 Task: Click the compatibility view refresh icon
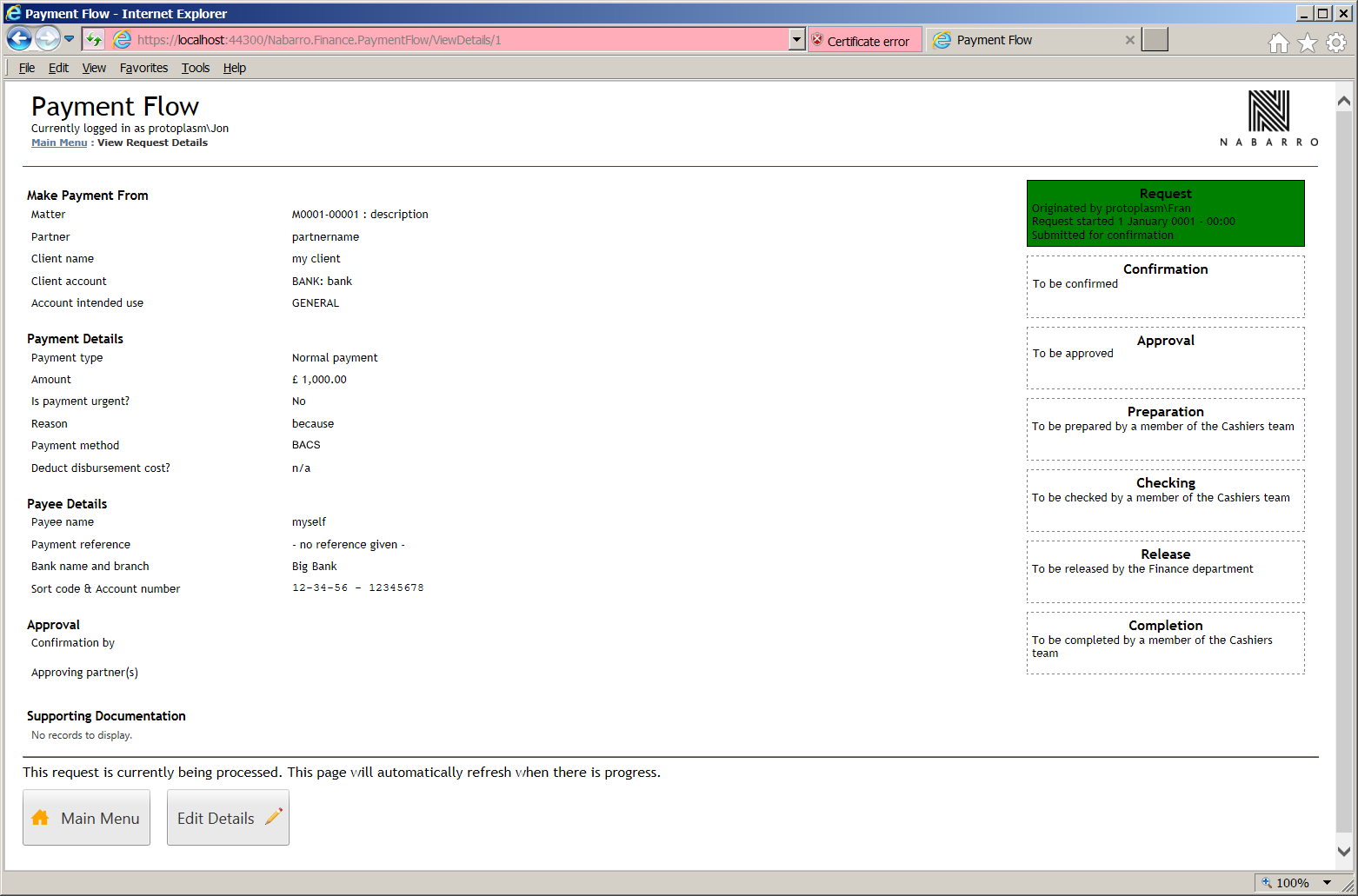(x=94, y=40)
